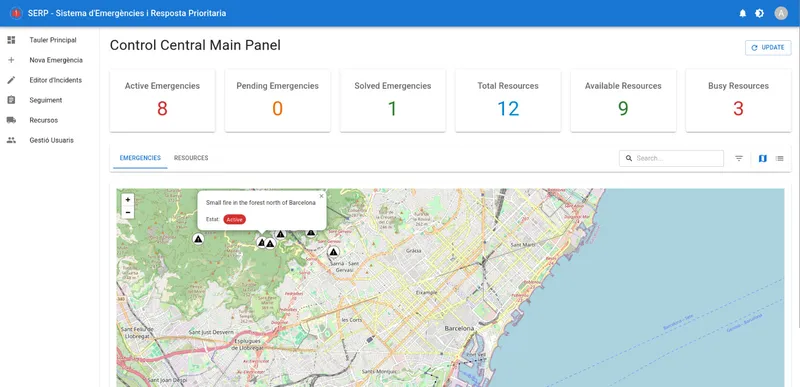Viewport: 800px width, 387px height.
Task: Open the notifications bell
Action: coord(742,13)
